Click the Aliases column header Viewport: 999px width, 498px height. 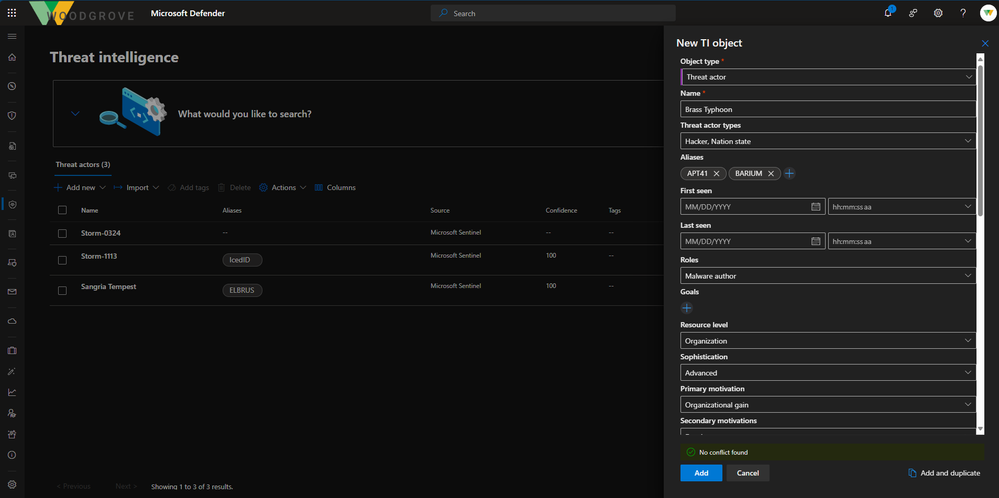tap(232, 210)
